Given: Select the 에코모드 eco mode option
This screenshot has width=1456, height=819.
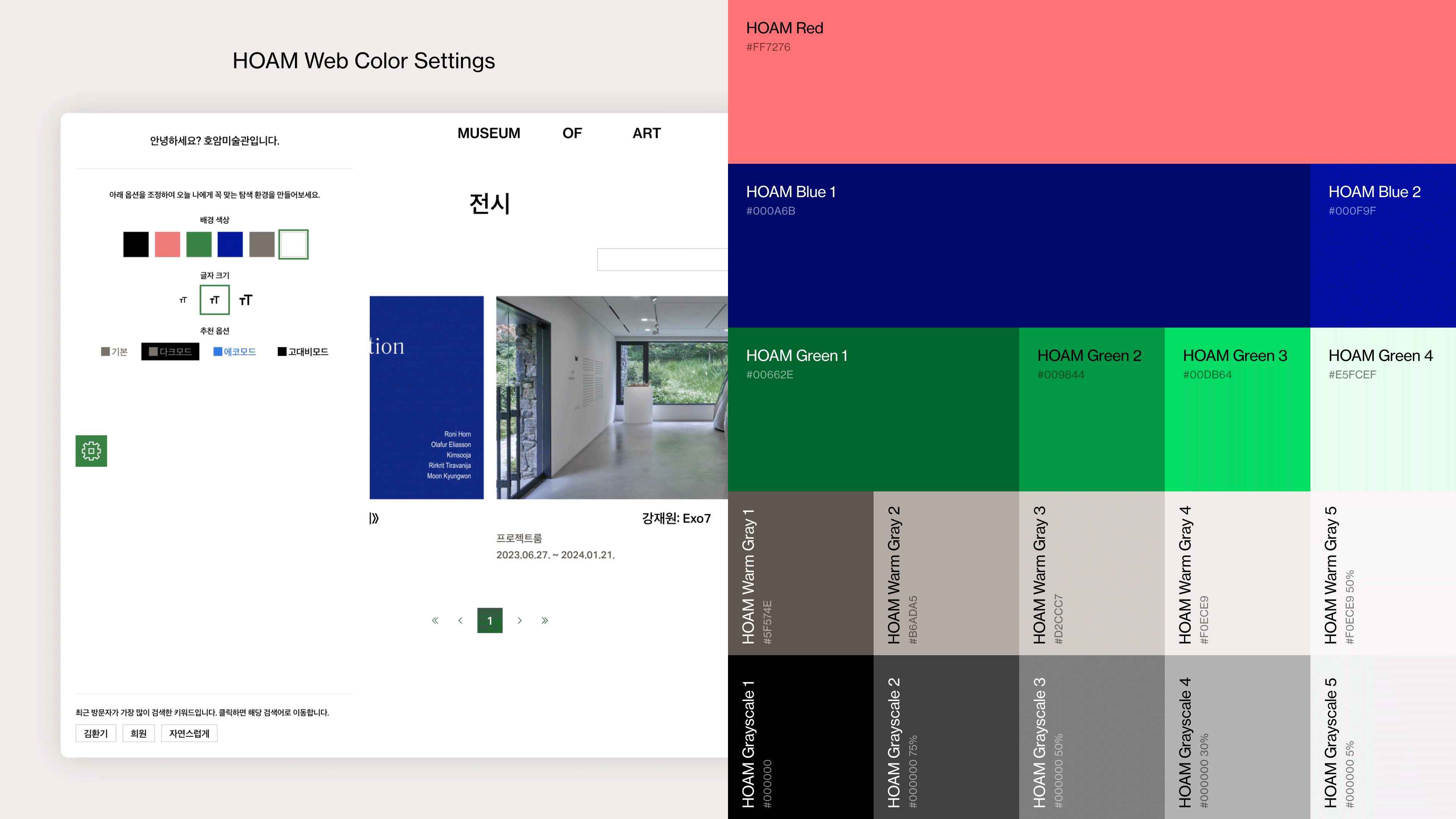Looking at the screenshot, I should pyautogui.click(x=235, y=351).
